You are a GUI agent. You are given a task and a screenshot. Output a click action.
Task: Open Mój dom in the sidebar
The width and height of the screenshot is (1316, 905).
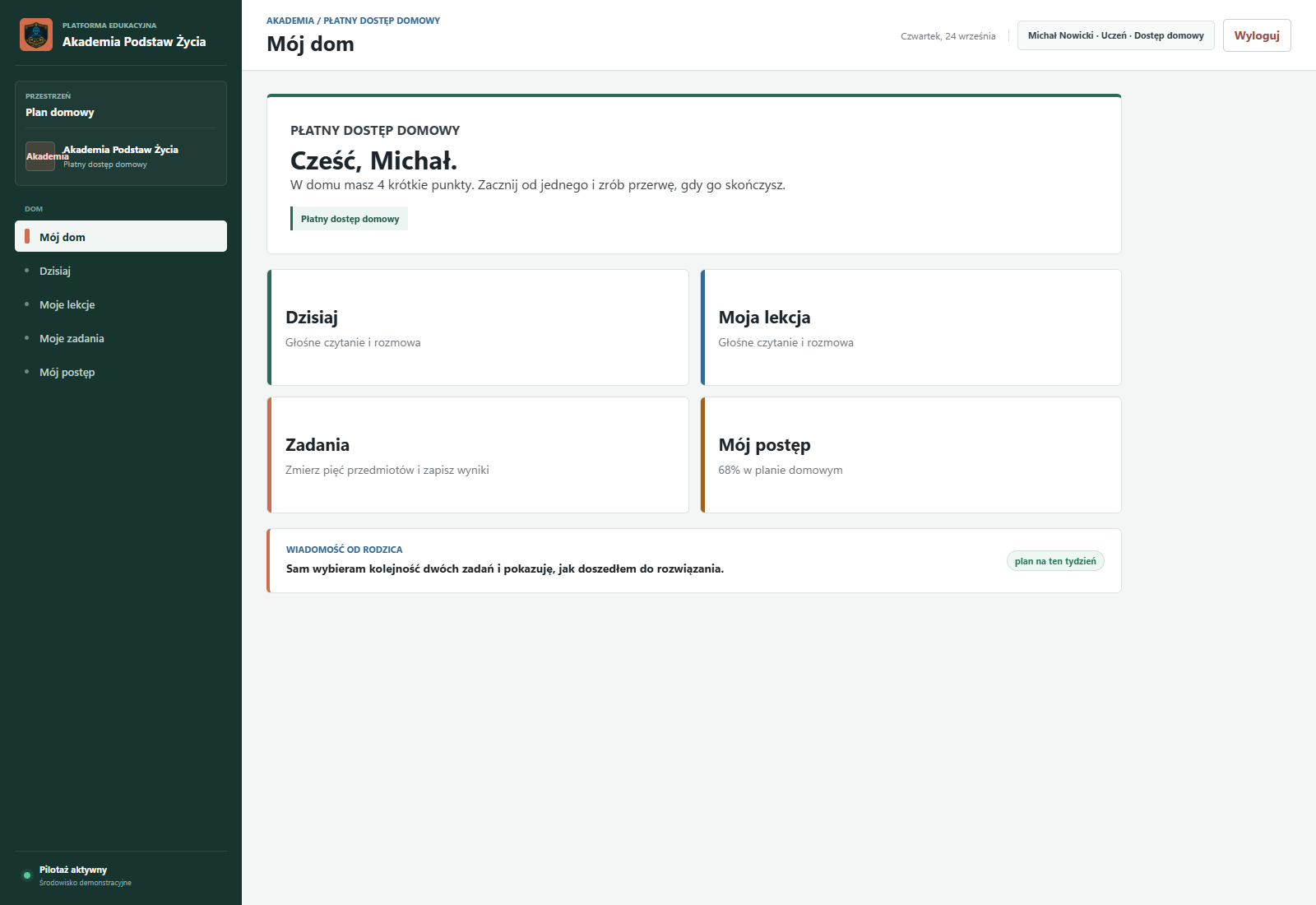click(x=121, y=236)
